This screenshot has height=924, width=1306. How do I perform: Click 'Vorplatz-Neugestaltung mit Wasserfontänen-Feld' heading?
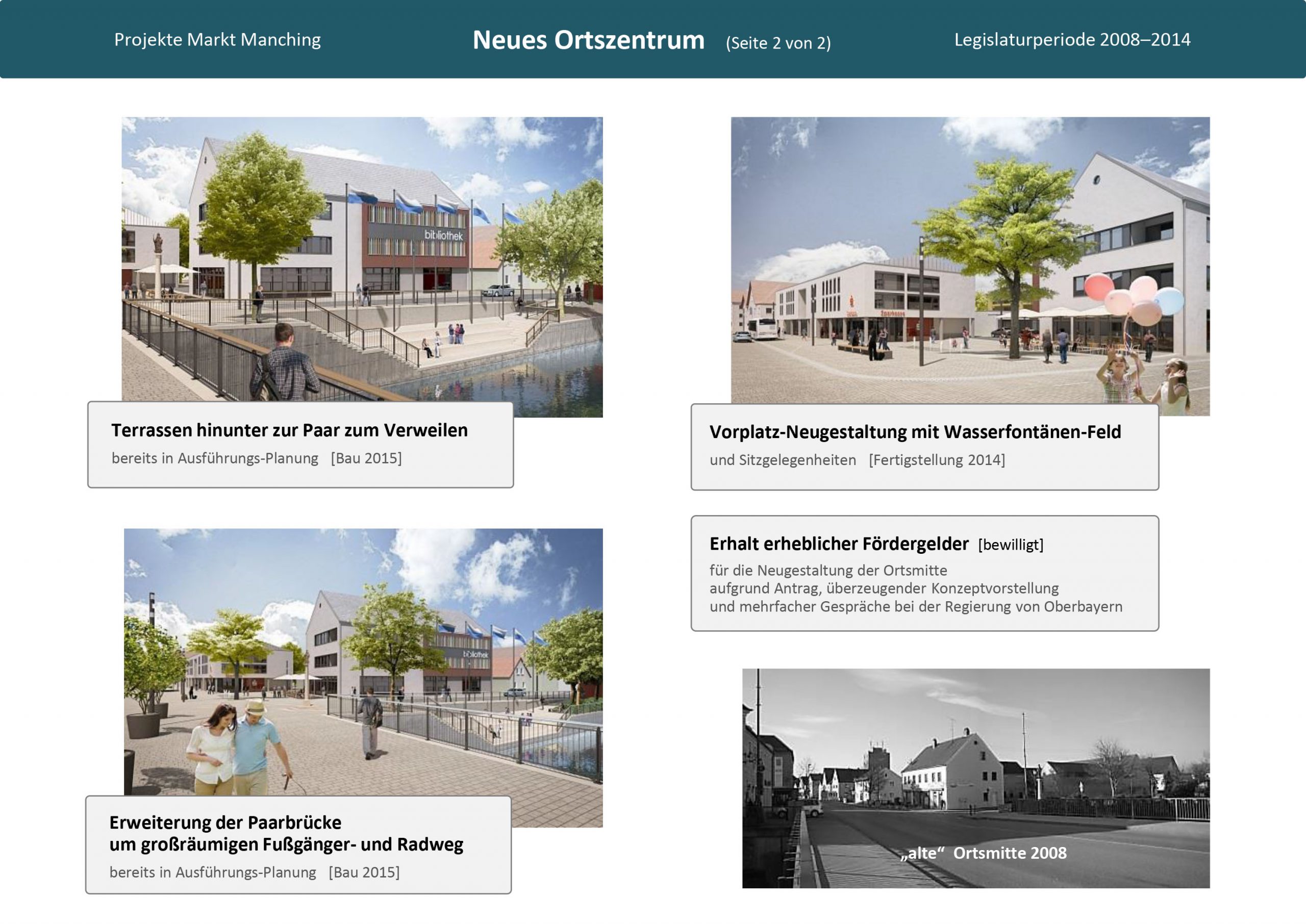click(x=915, y=432)
